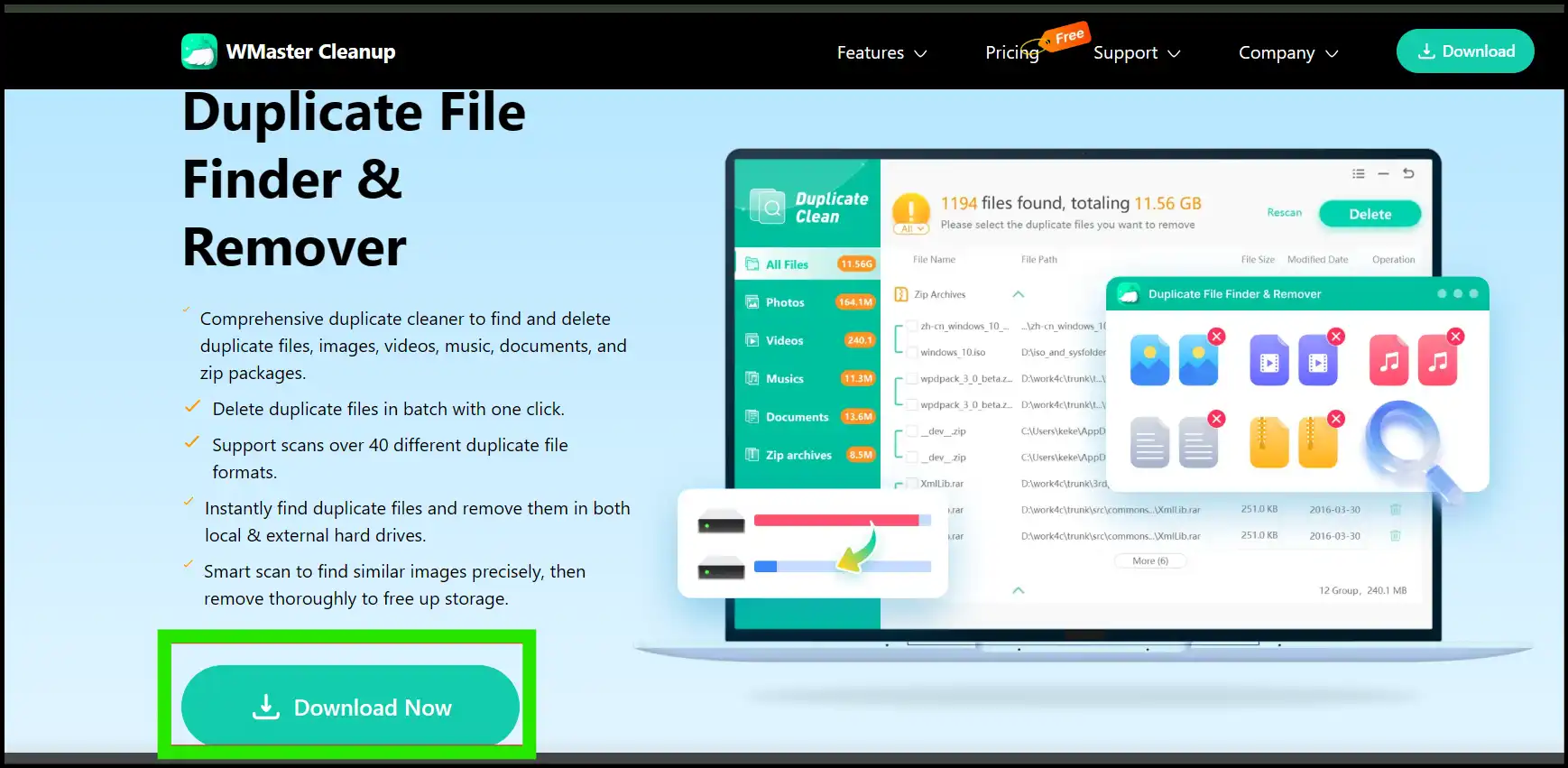Select Photos category in sidebar
The image size is (1568, 768).
(x=807, y=302)
